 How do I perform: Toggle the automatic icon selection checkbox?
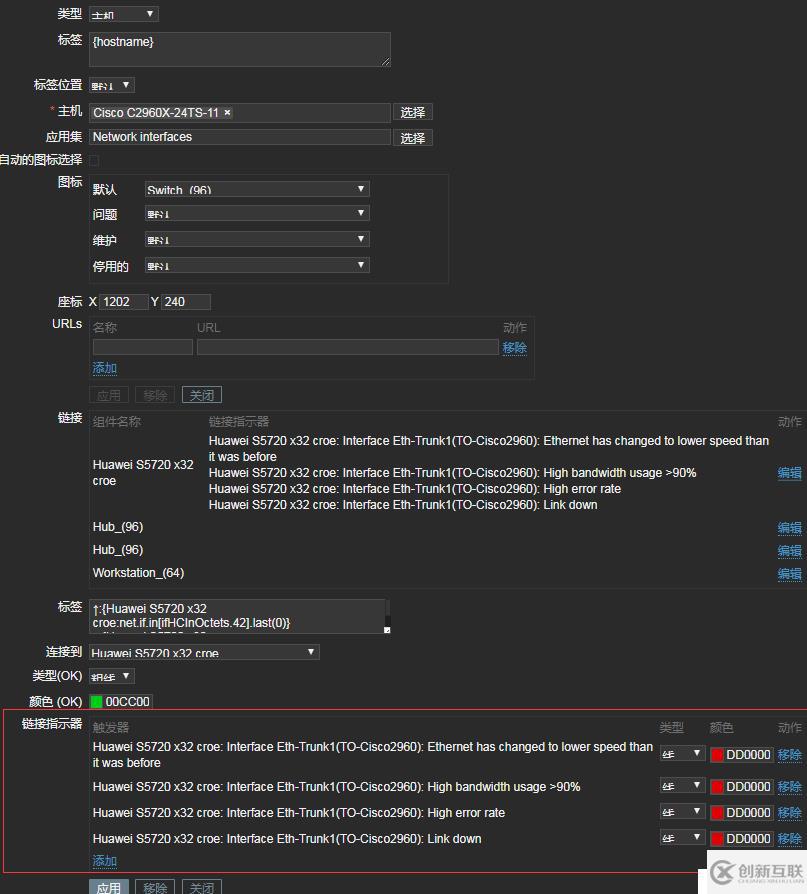click(x=94, y=160)
